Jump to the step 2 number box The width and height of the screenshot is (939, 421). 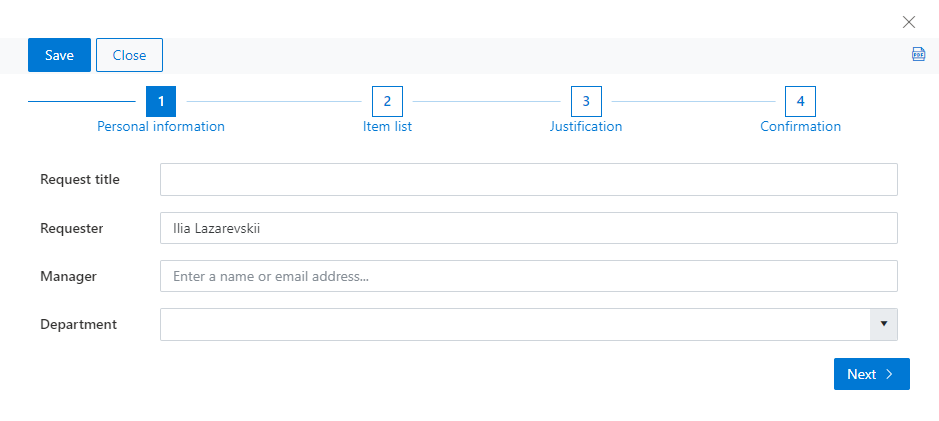tap(387, 101)
